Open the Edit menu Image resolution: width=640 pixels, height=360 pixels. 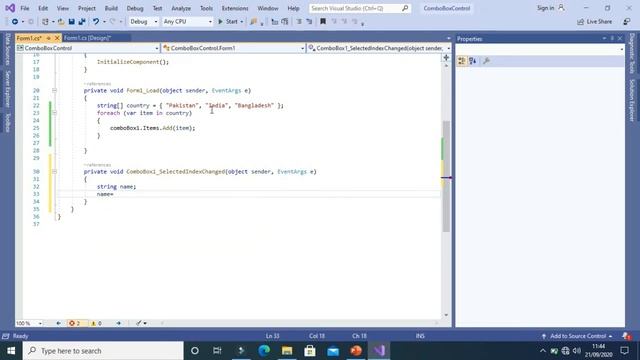(x=43, y=8)
